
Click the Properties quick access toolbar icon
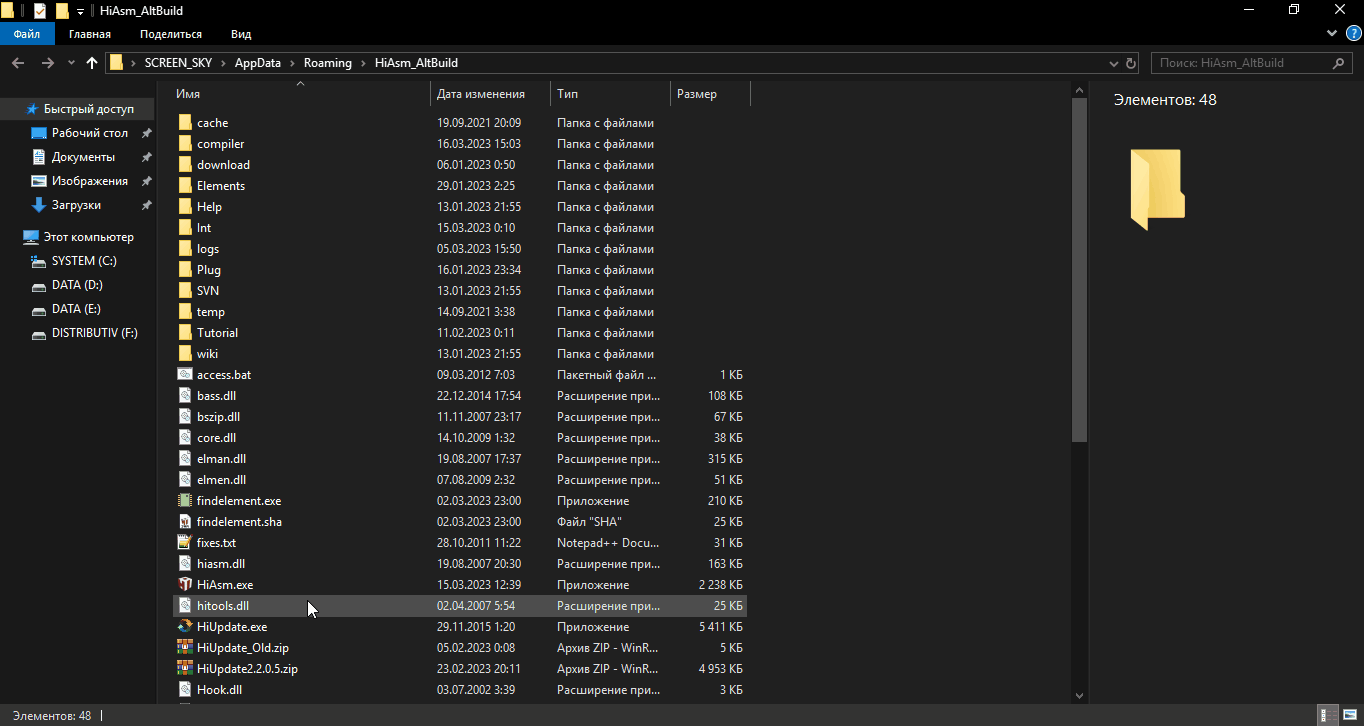click(40, 10)
